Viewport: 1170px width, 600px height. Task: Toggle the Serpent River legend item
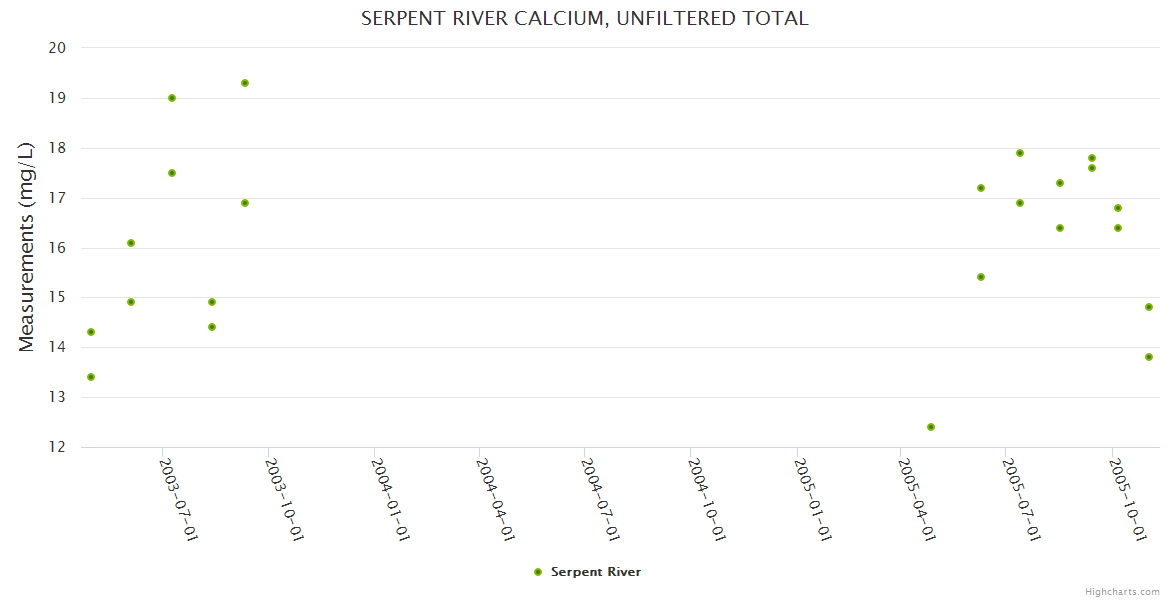click(x=595, y=572)
